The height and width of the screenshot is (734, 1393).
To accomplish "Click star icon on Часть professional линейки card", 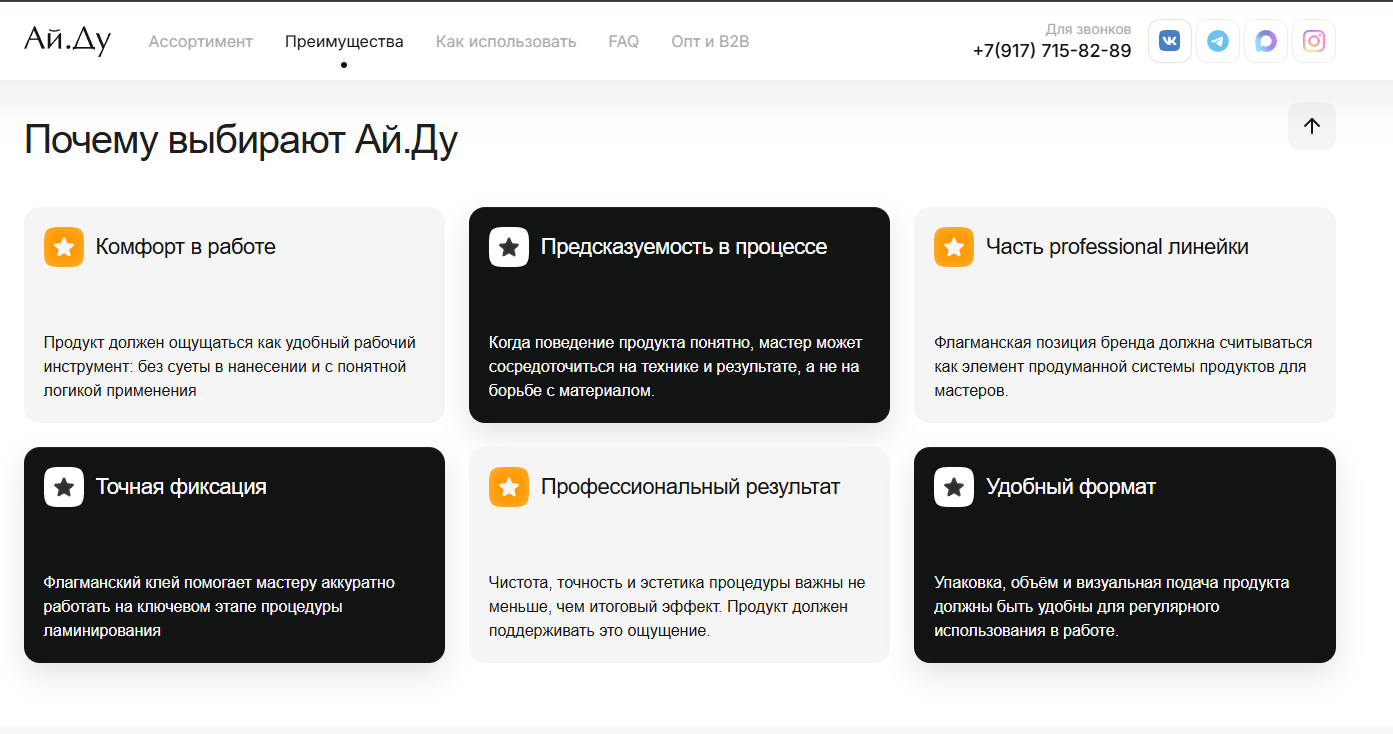I will click(954, 247).
